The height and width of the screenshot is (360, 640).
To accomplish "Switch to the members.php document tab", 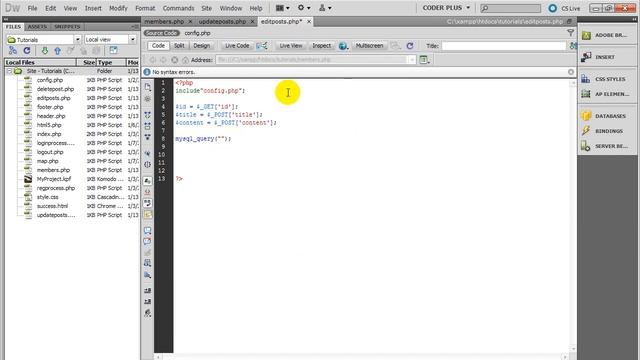I will [x=164, y=22].
